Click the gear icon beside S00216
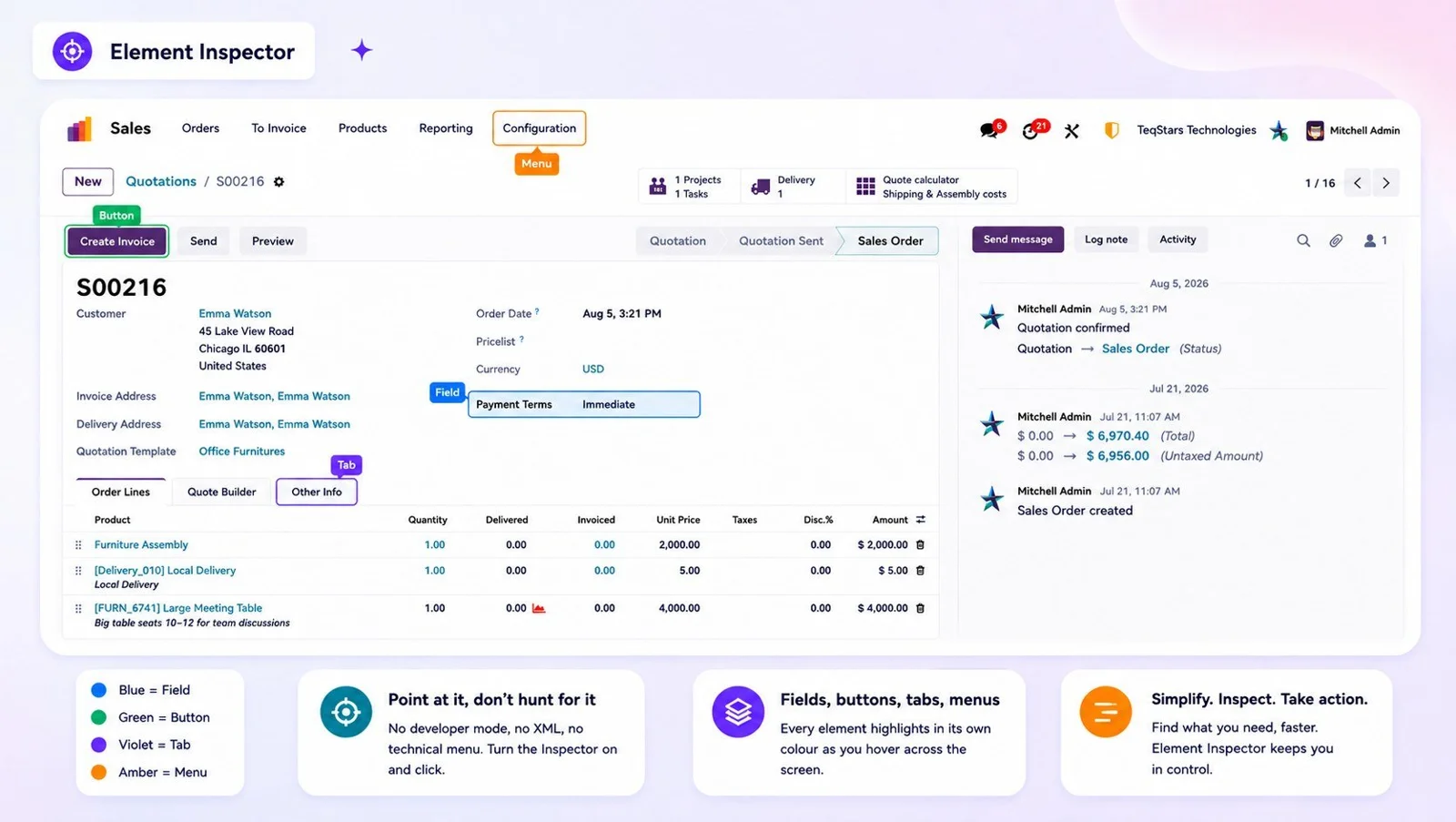 pos(279,182)
